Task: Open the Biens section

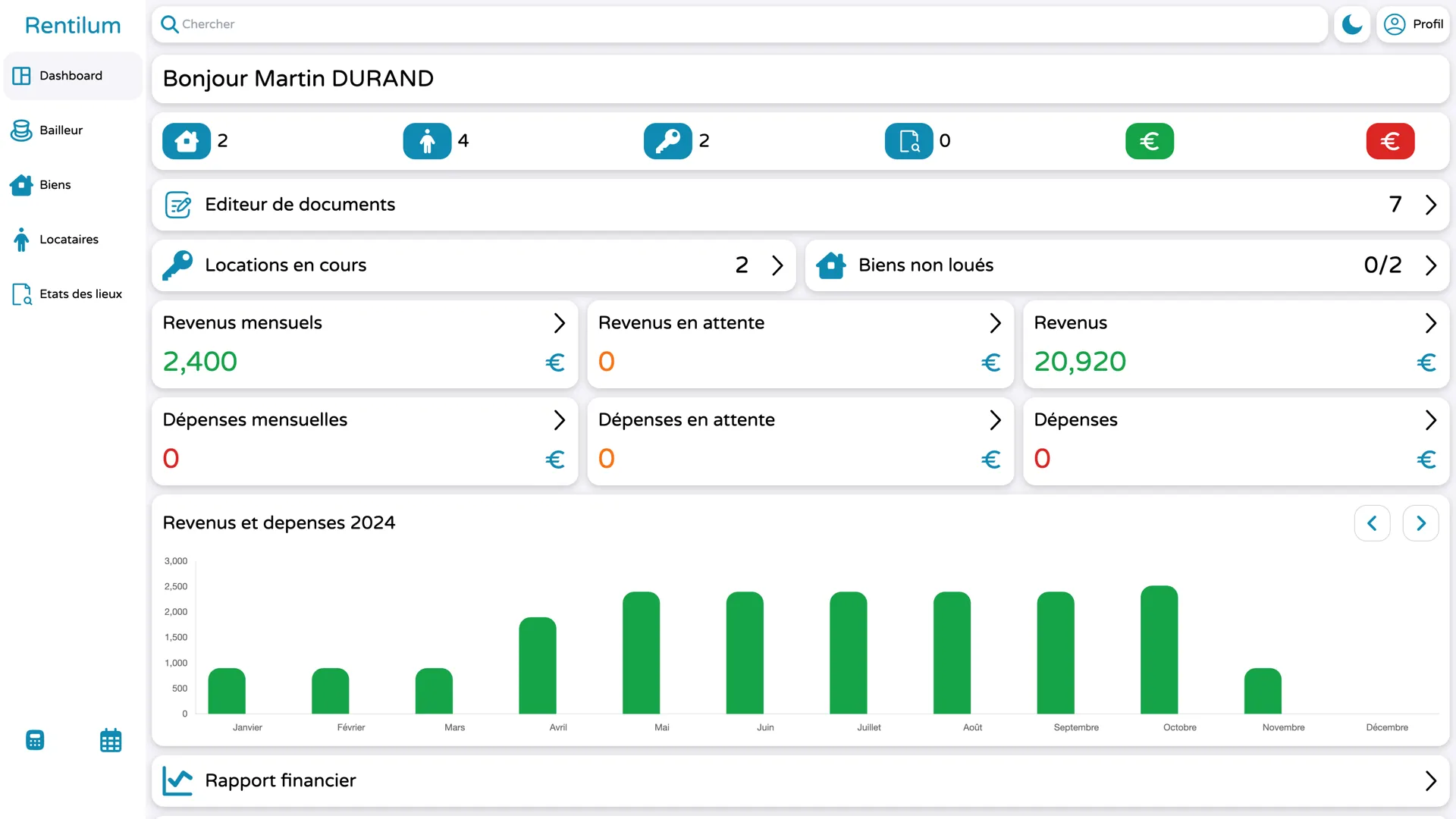Action: point(73,185)
